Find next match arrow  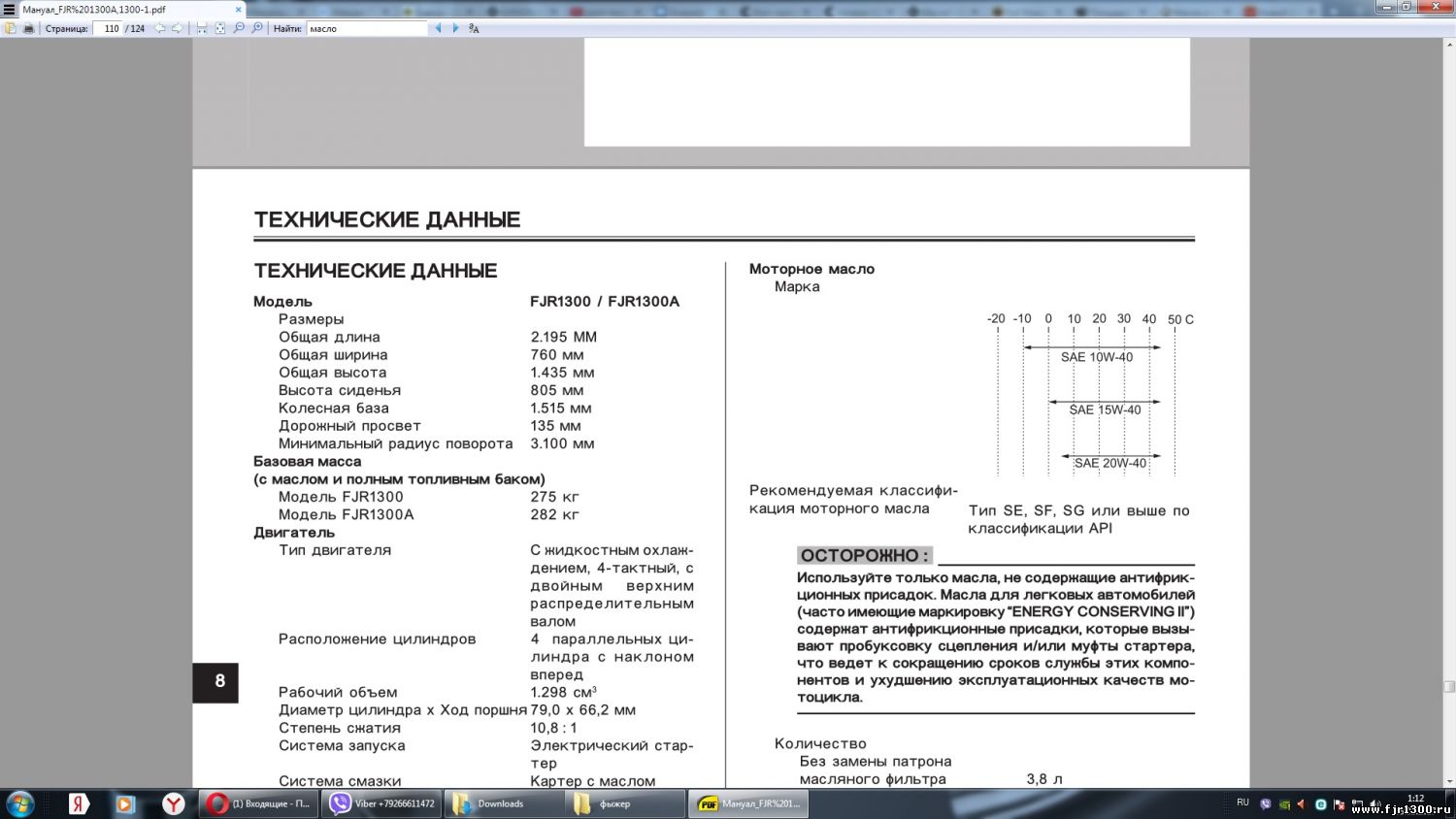point(455,28)
